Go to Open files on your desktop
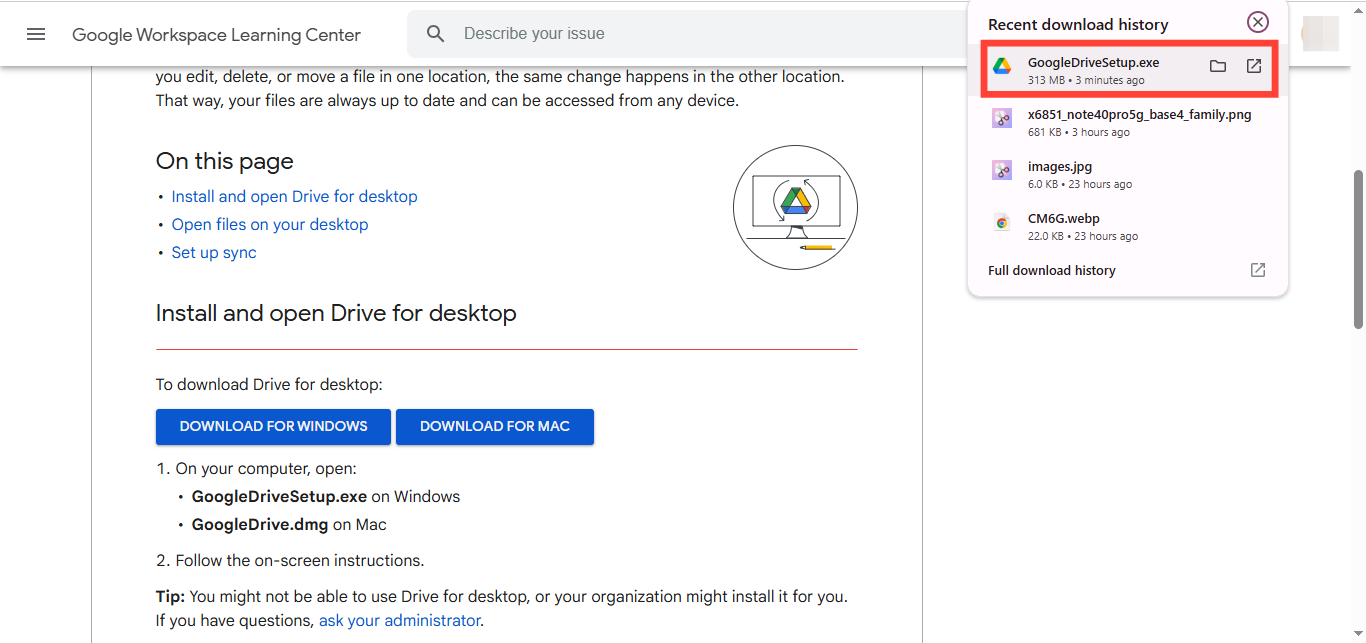The height and width of the screenshot is (643, 1366). [269, 225]
